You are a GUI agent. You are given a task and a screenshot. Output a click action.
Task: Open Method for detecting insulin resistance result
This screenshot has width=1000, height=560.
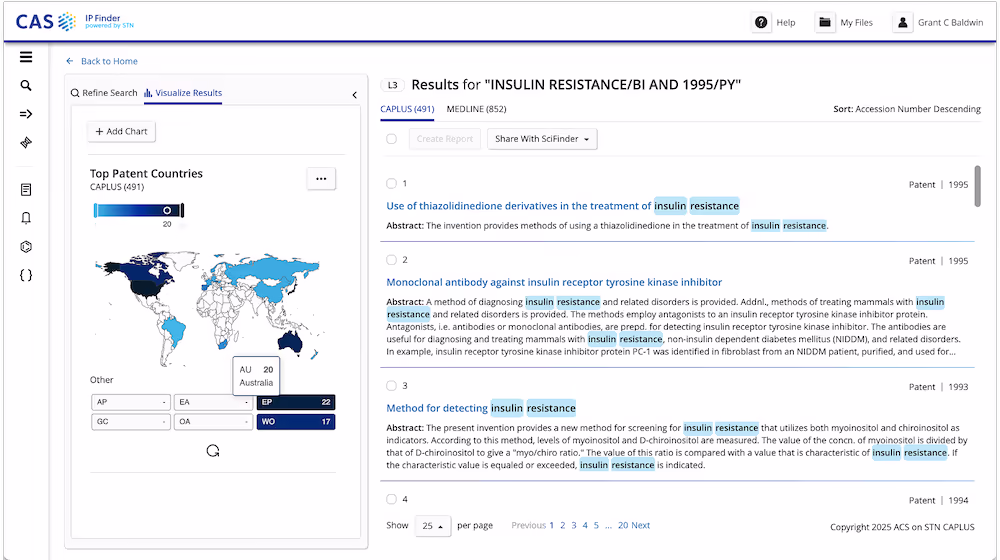point(481,408)
